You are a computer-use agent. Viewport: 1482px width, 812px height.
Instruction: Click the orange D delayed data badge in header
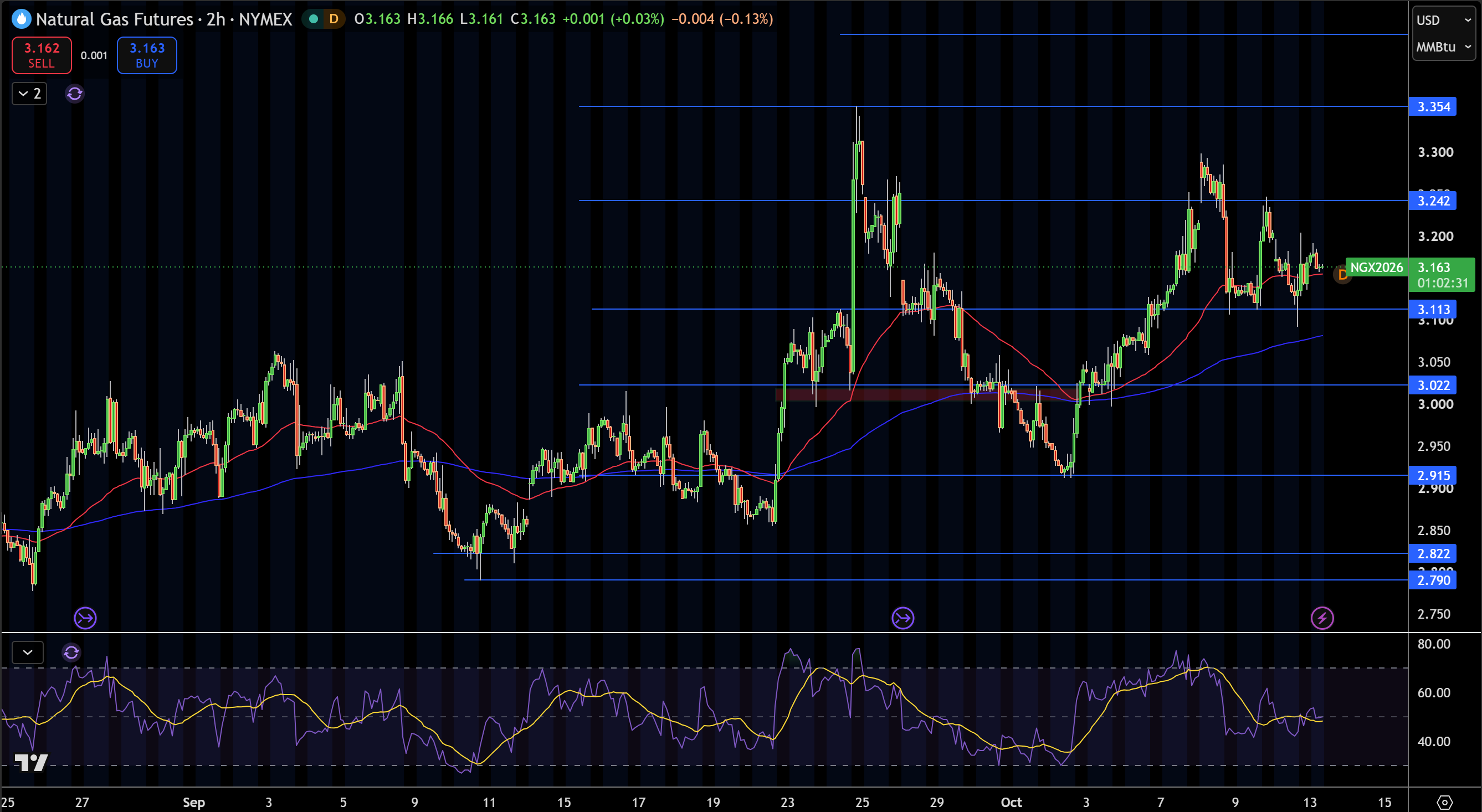(334, 19)
